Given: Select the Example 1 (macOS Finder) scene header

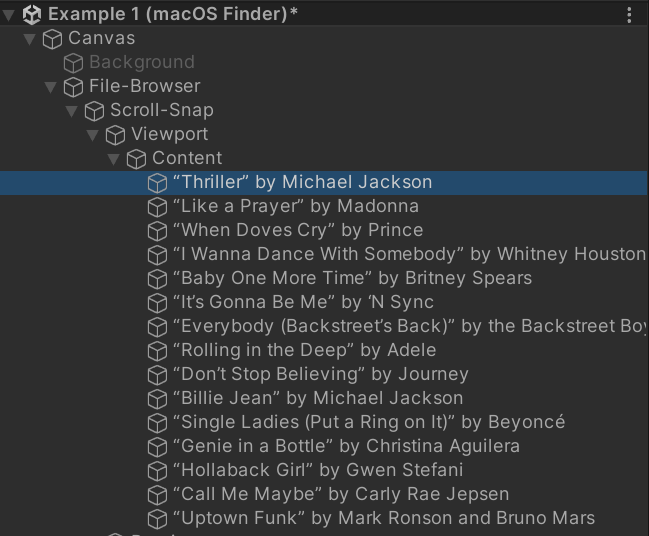Looking at the screenshot, I should pos(324,14).
